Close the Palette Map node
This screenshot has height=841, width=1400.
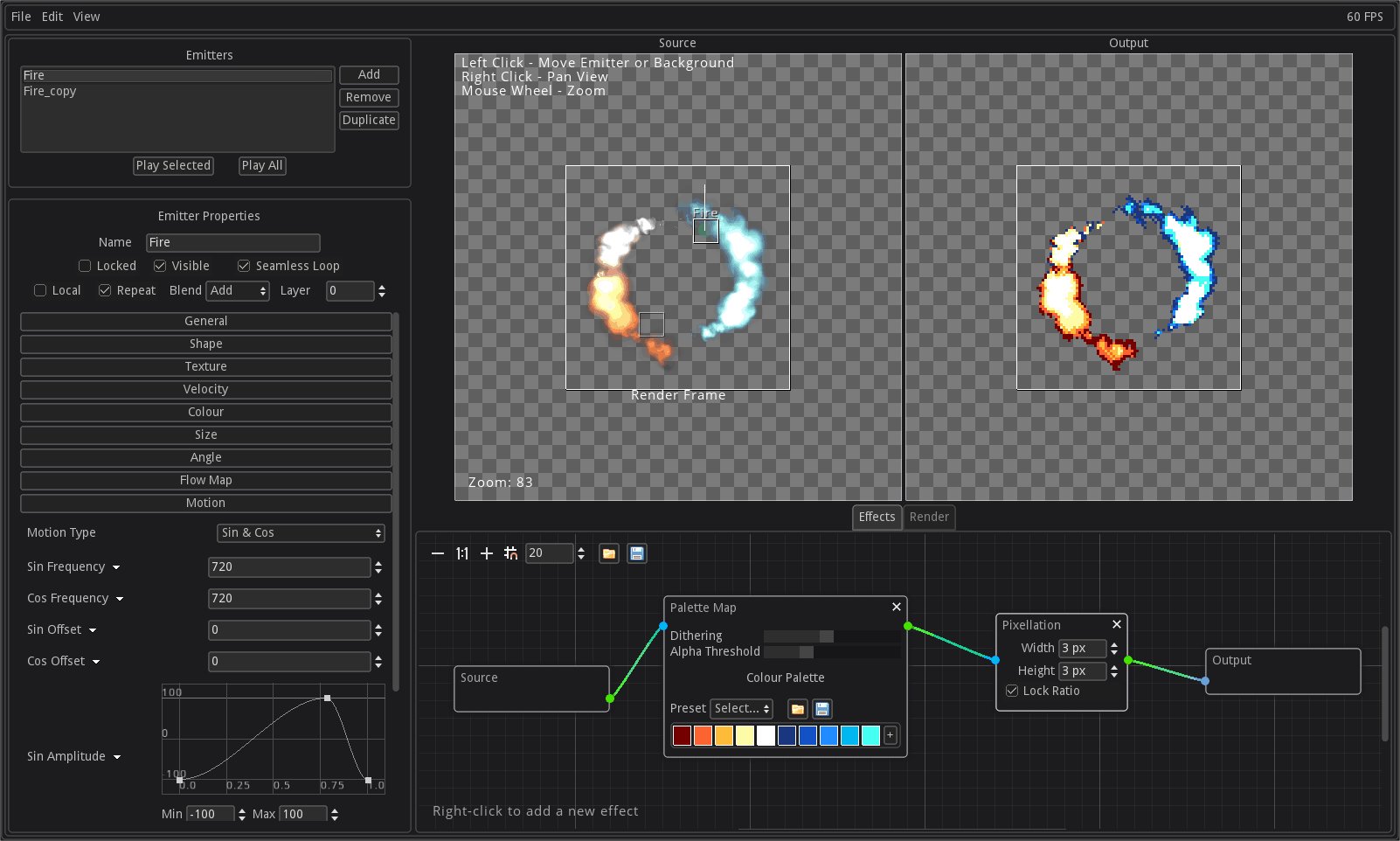point(896,607)
